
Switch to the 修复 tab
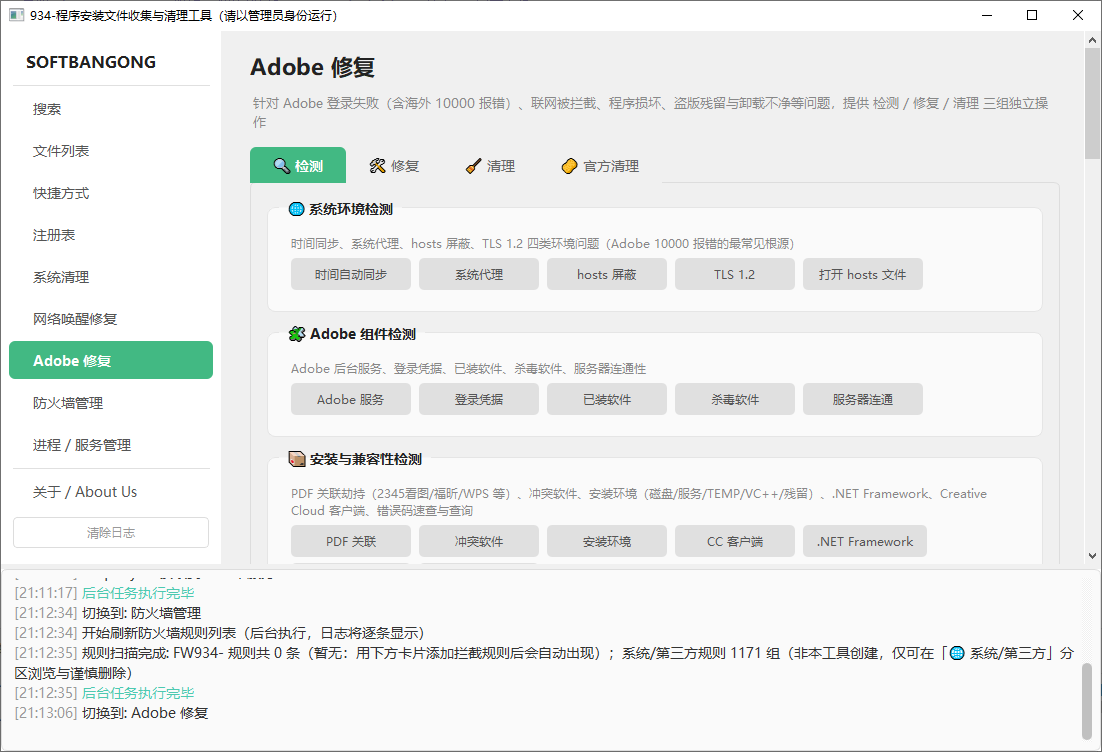394,166
